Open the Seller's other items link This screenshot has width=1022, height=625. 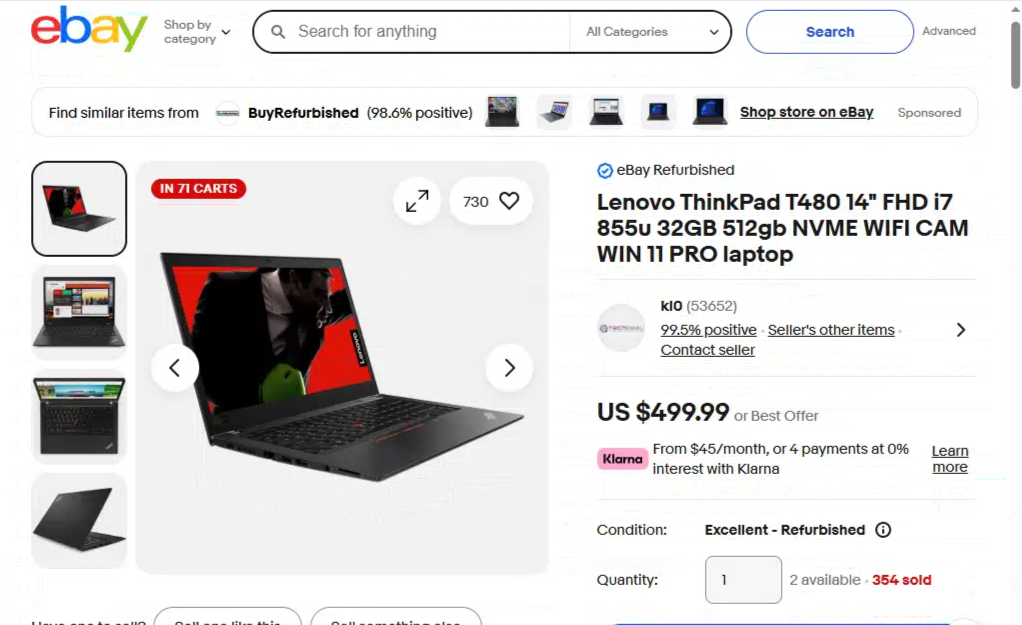pos(831,330)
